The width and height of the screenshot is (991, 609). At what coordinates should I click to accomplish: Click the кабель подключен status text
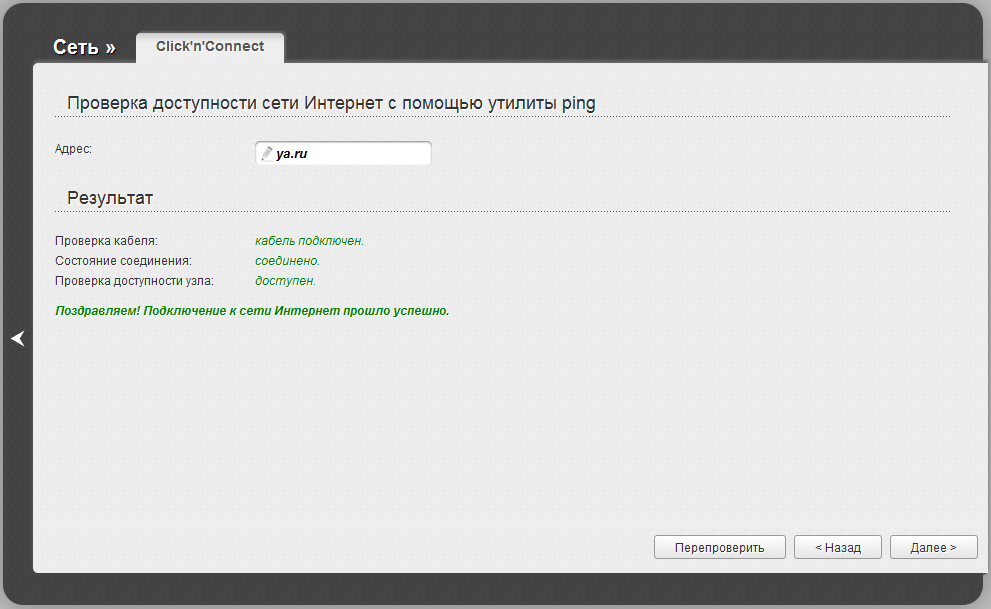click(309, 241)
